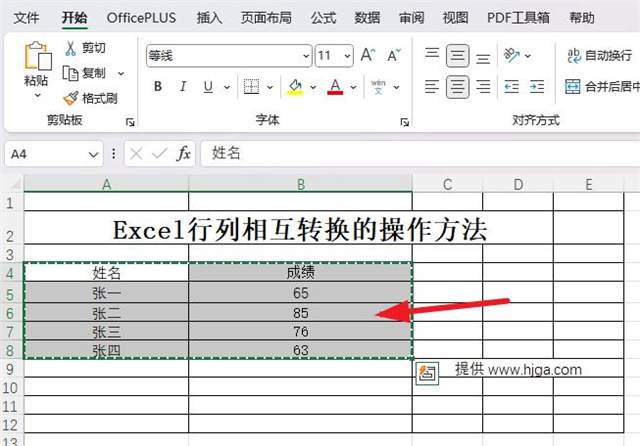Switch to the 插入 tab

coord(209,18)
